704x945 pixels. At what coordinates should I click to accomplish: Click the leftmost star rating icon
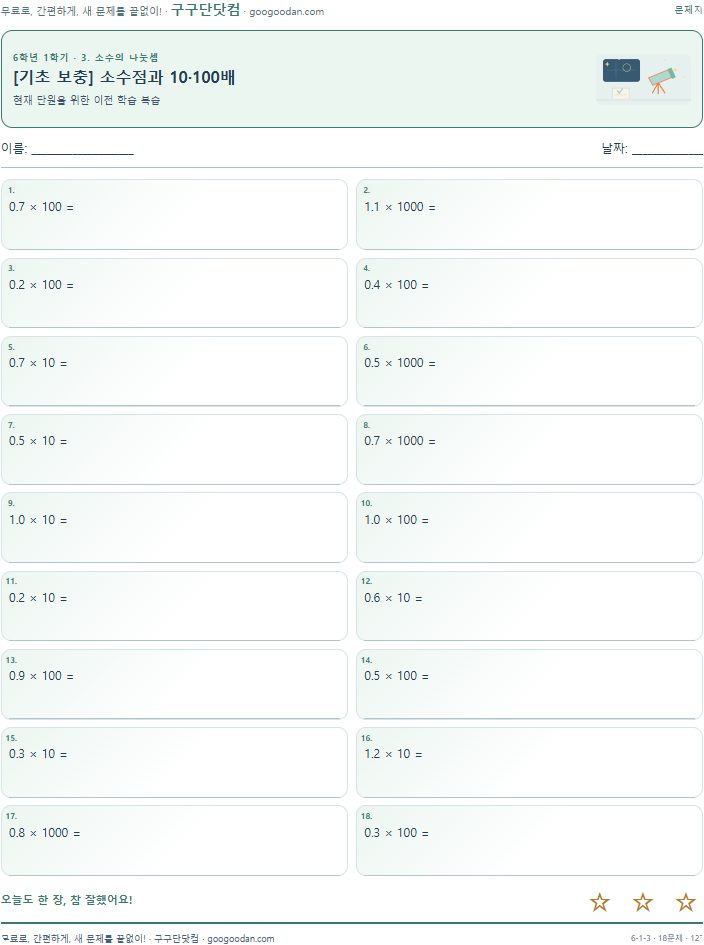[599, 902]
